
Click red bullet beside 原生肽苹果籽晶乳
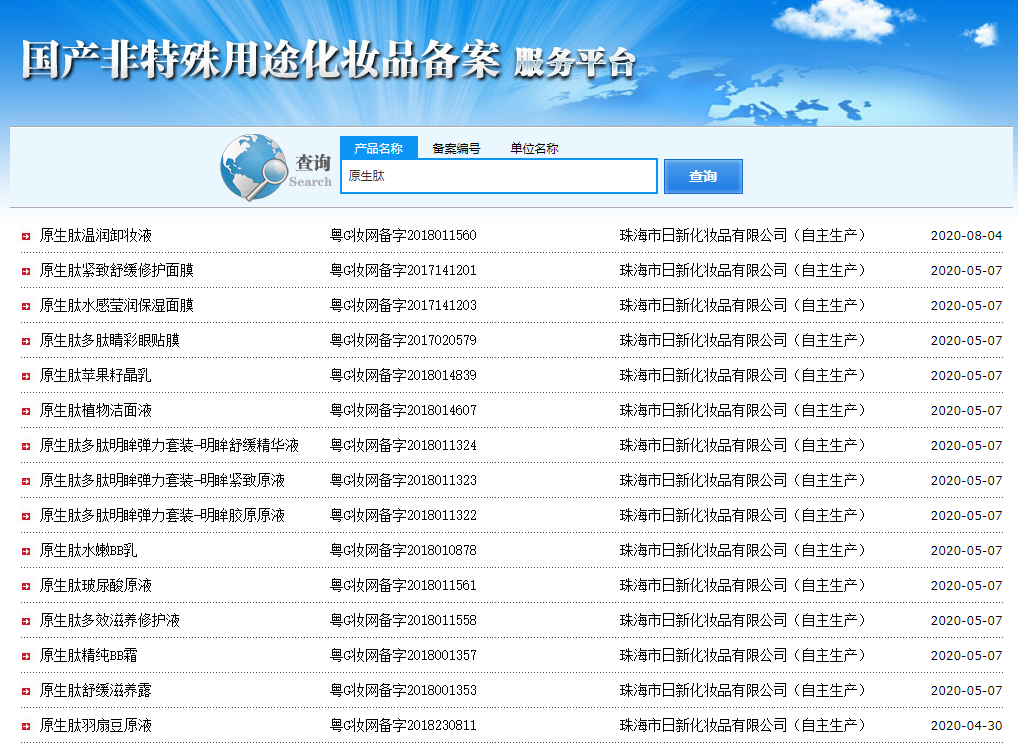(x=26, y=377)
